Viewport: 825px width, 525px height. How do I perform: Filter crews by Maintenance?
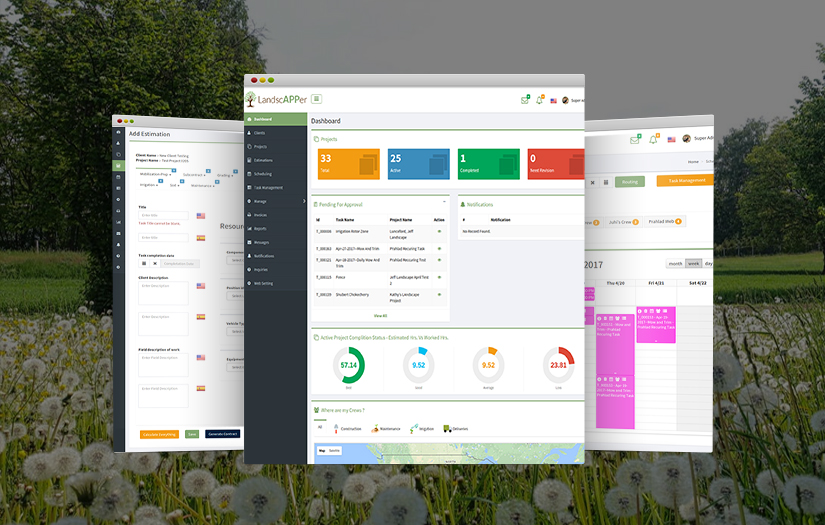click(x=386, y=429)
